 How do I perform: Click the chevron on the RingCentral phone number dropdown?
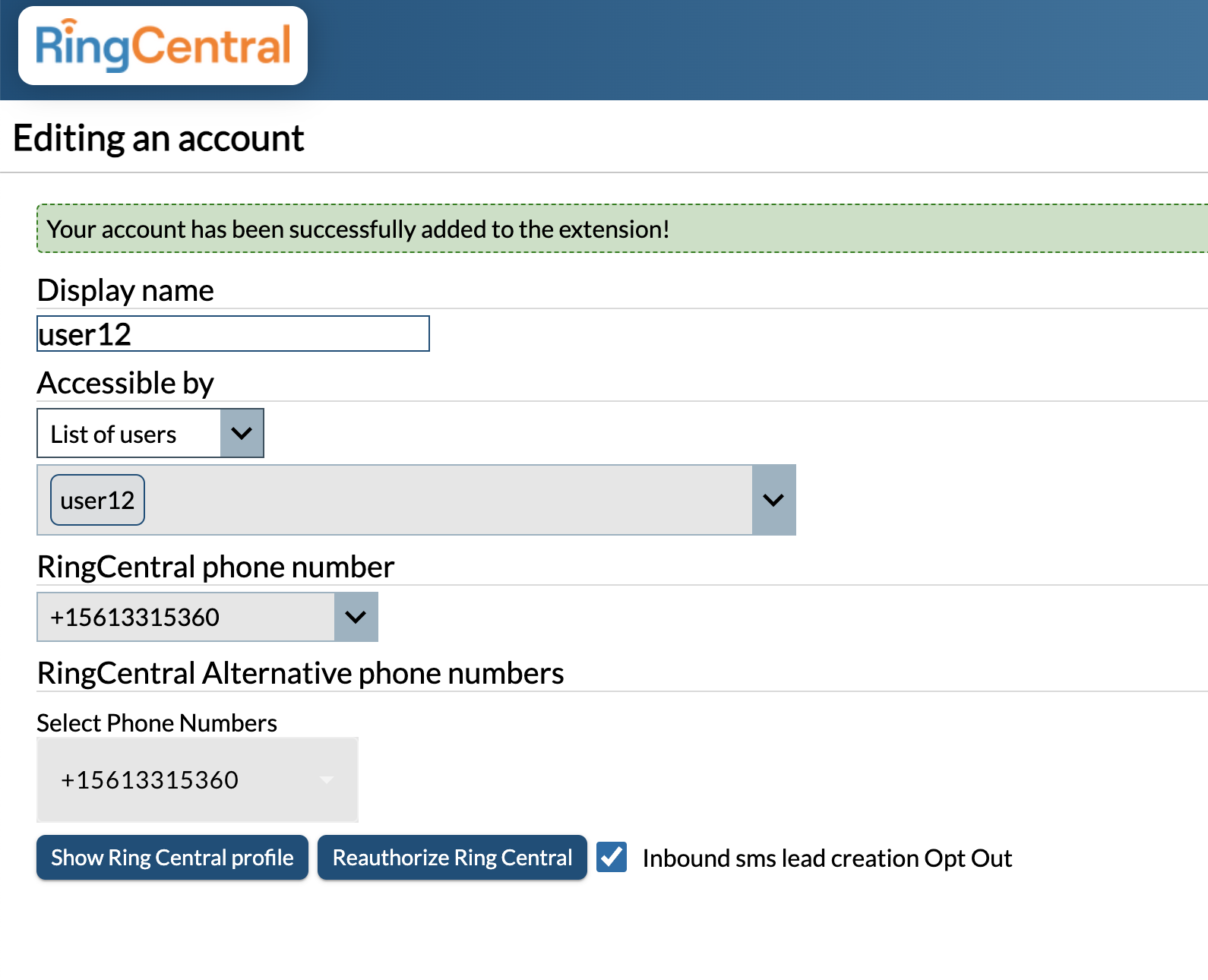[356, 617]
